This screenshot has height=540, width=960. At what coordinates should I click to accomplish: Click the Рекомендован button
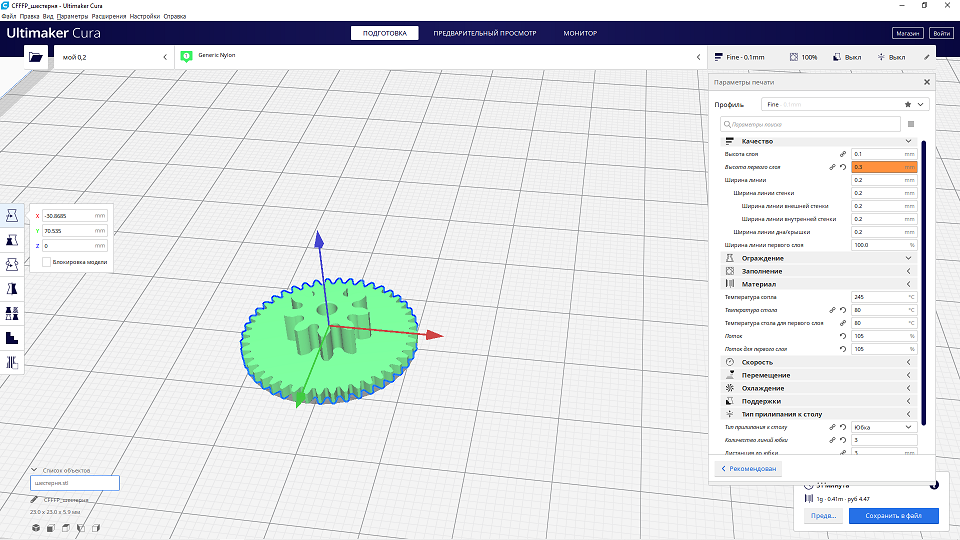(x=748, y=468)
